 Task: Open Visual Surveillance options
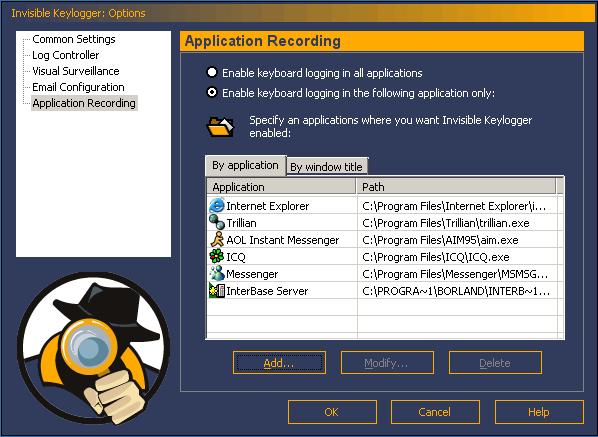point(76,71)
